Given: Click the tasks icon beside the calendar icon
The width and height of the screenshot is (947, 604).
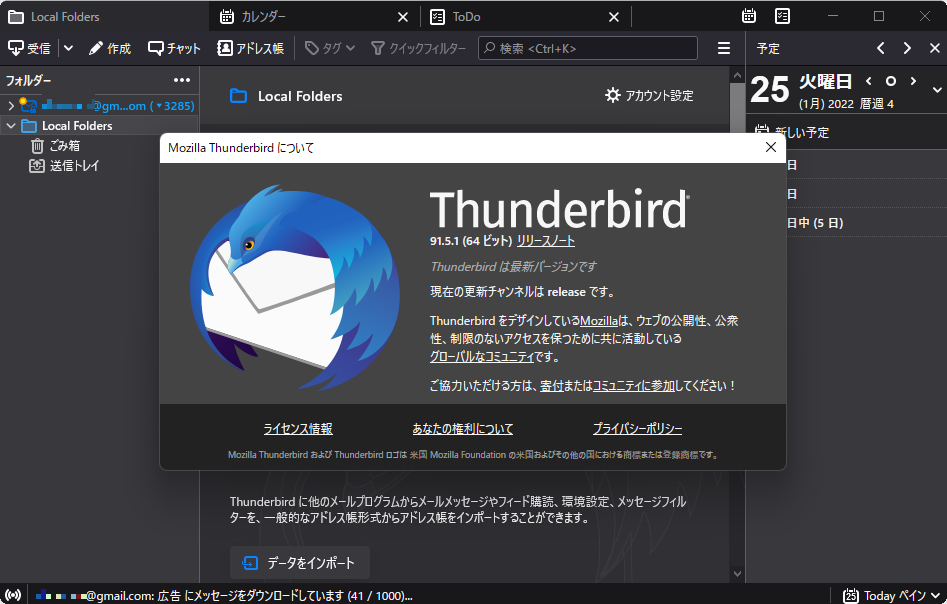Looking at the screenshot, I should pos(782,16).
